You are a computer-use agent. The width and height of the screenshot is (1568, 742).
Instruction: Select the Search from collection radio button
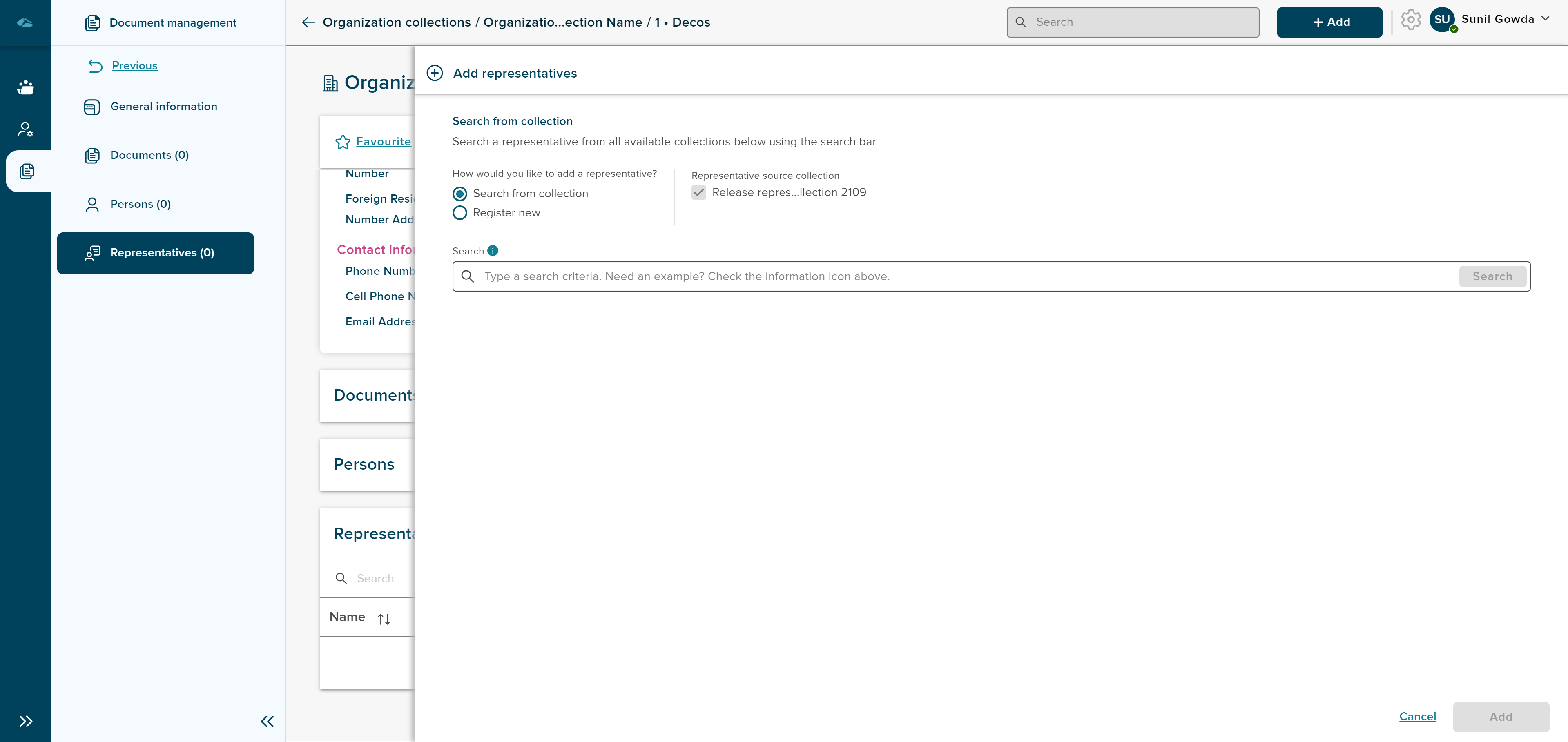(x=460, y=194)
